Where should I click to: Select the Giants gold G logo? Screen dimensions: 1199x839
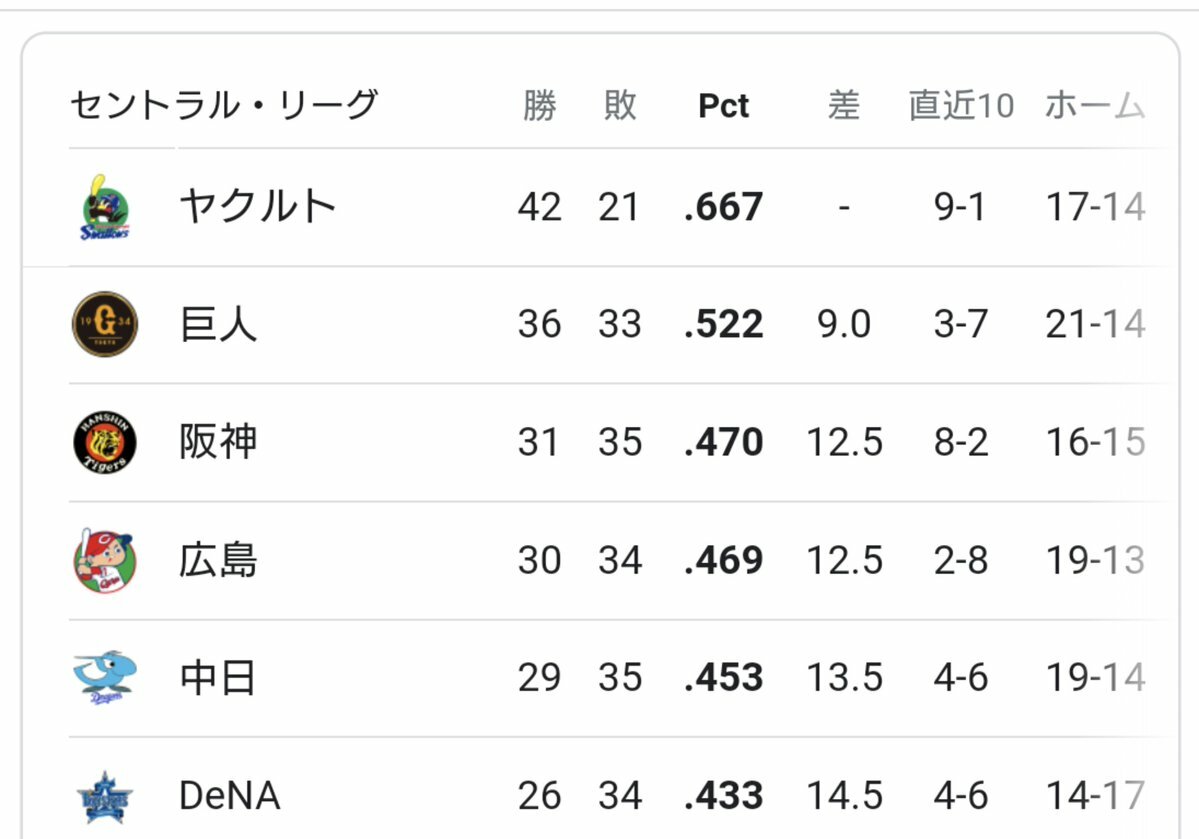pos(105,324)
